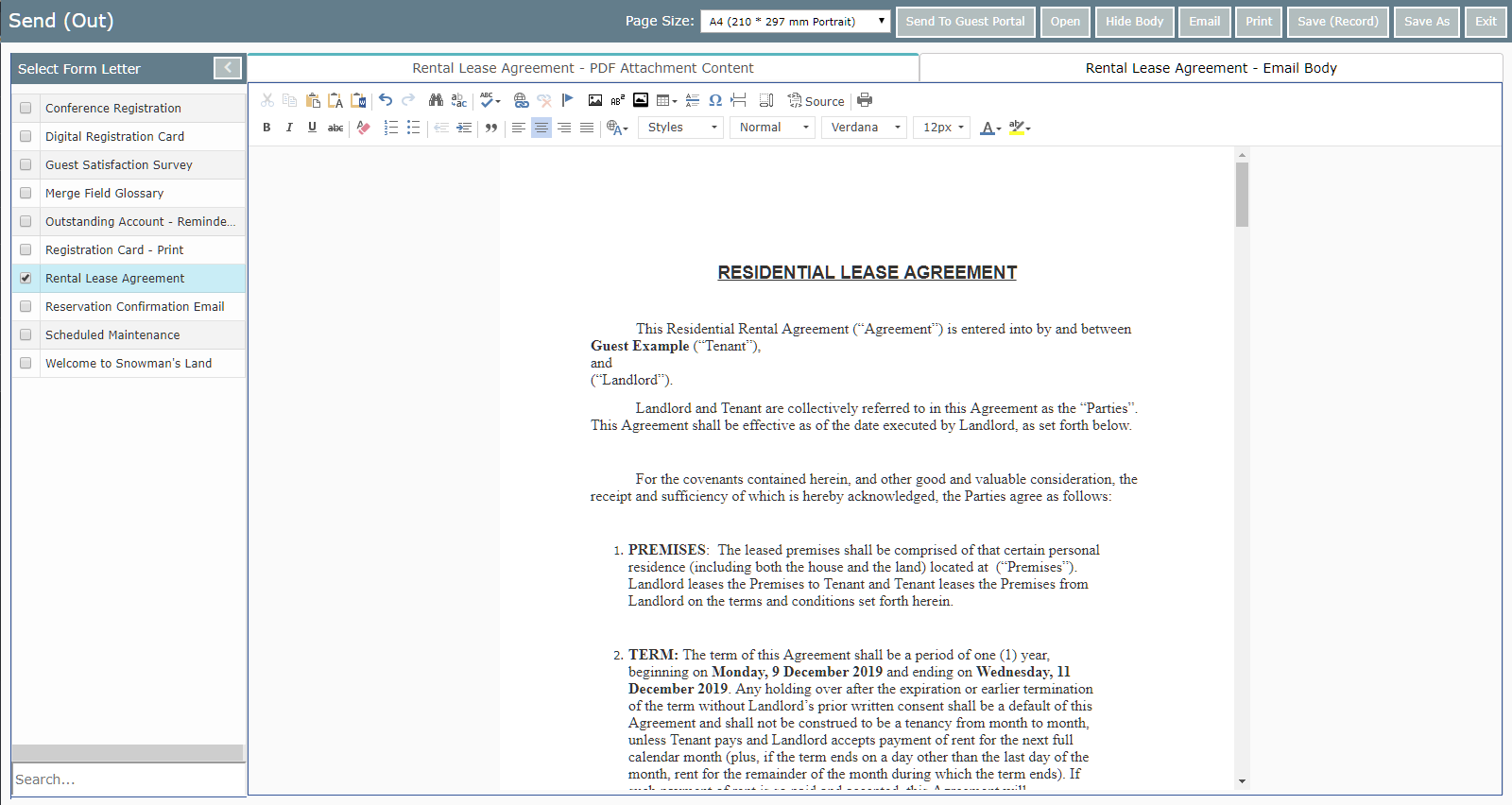Undo the last edit
Viewport: 1512px width, 805px height.
[x=386, y=100]
